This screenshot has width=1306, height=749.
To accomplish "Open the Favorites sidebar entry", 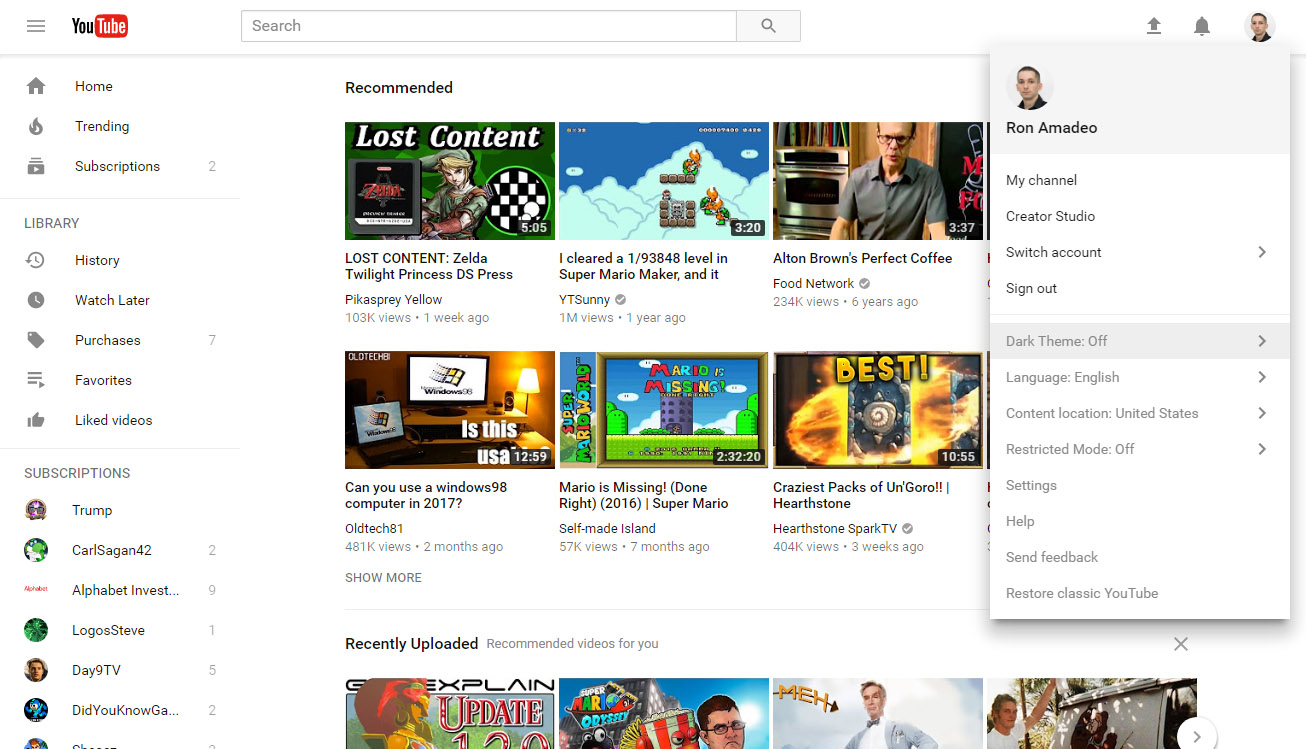I will pyautogui.click(x=120, y=380).
